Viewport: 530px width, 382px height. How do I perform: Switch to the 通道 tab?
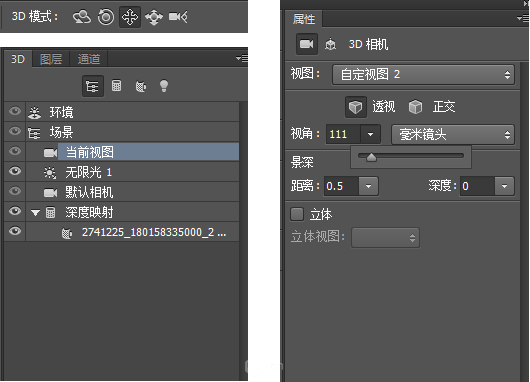pos(89,59)
